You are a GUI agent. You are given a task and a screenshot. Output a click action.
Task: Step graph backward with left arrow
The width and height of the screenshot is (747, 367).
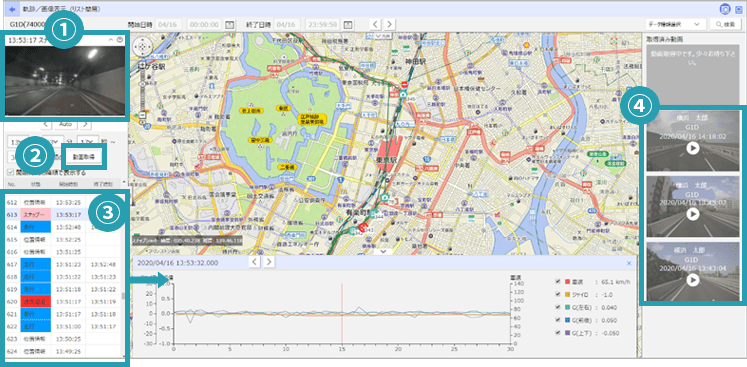(x=255, y=262)
